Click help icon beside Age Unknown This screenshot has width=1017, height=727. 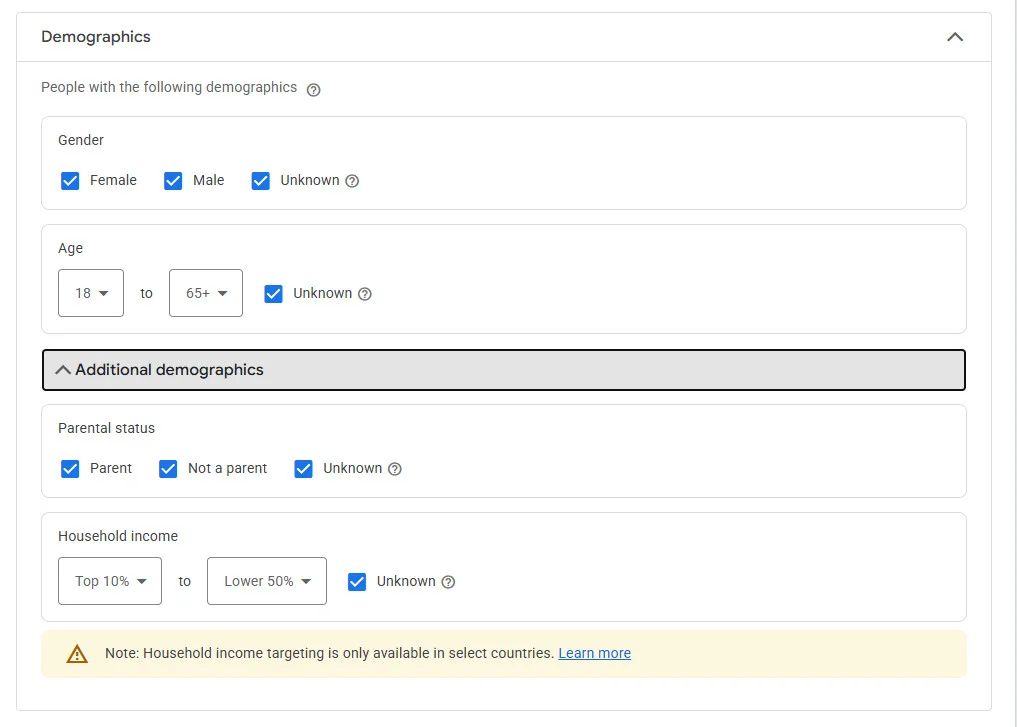[365, 294]
